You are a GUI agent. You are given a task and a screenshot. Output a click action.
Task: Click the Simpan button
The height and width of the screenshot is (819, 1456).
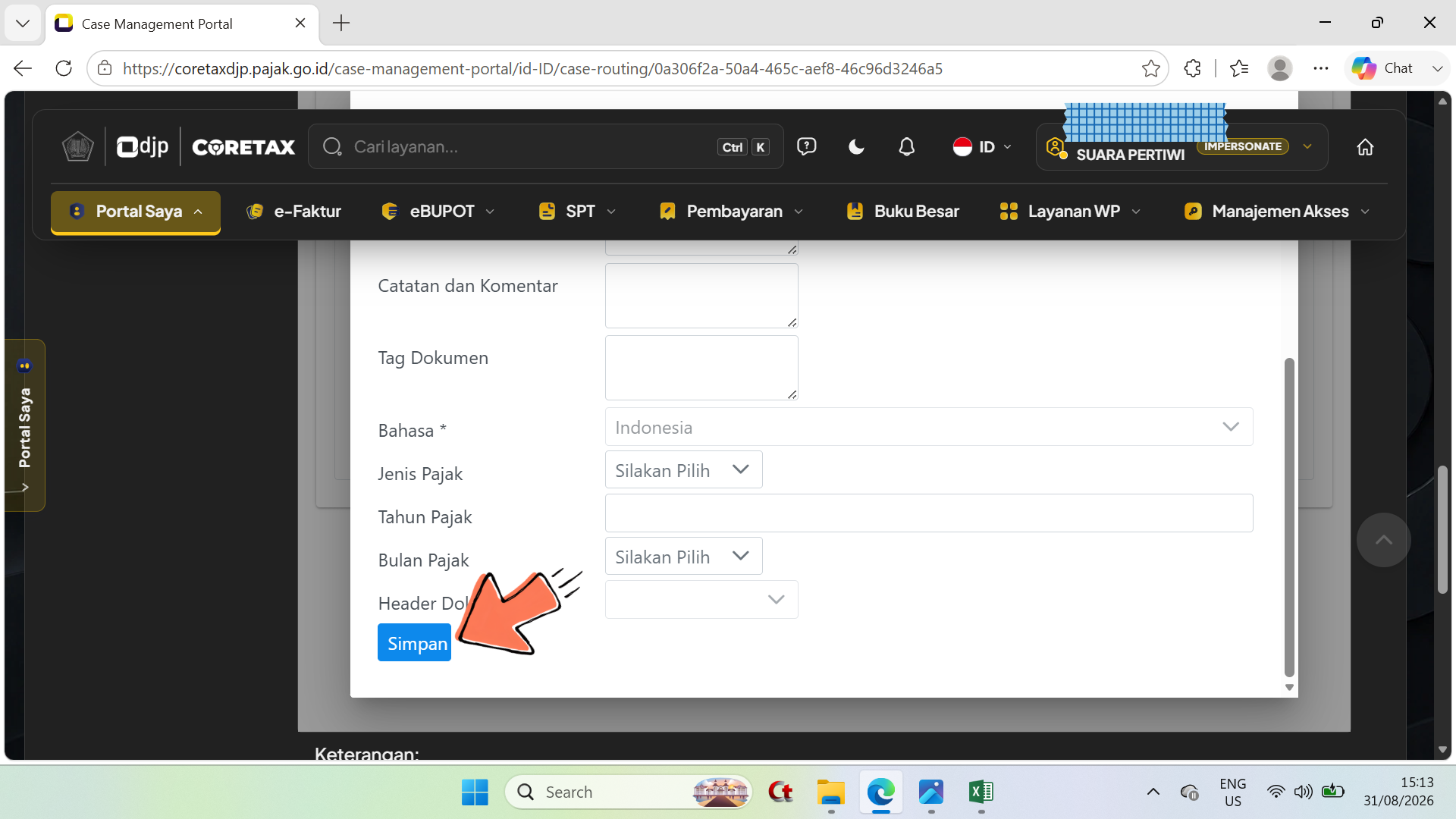pos(414,643)
